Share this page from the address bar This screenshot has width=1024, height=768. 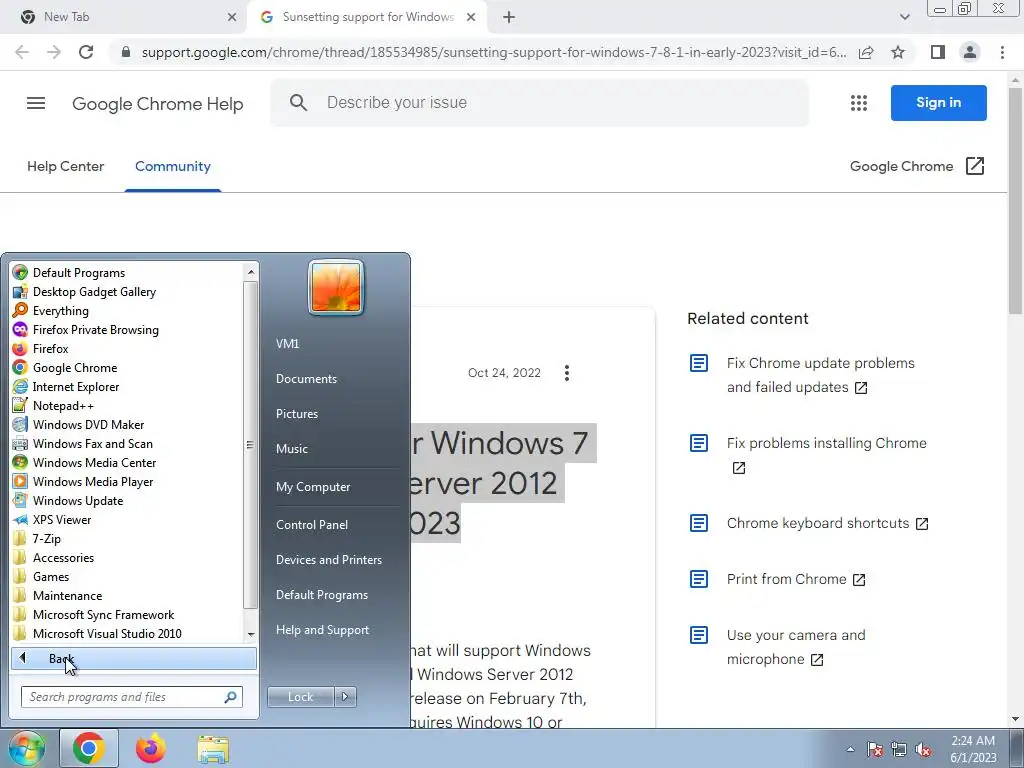tap(866, 52)
